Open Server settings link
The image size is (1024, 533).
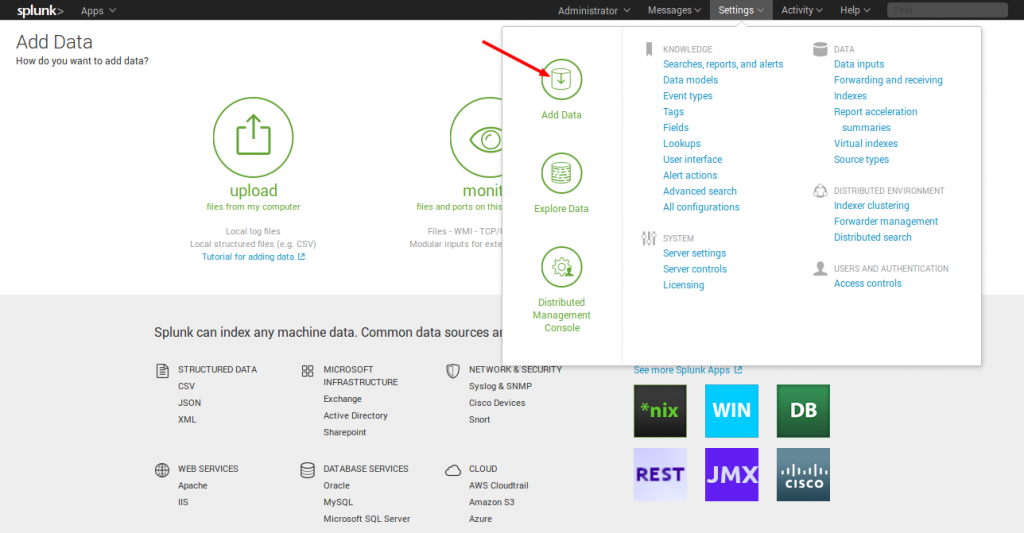coord(694,253)
